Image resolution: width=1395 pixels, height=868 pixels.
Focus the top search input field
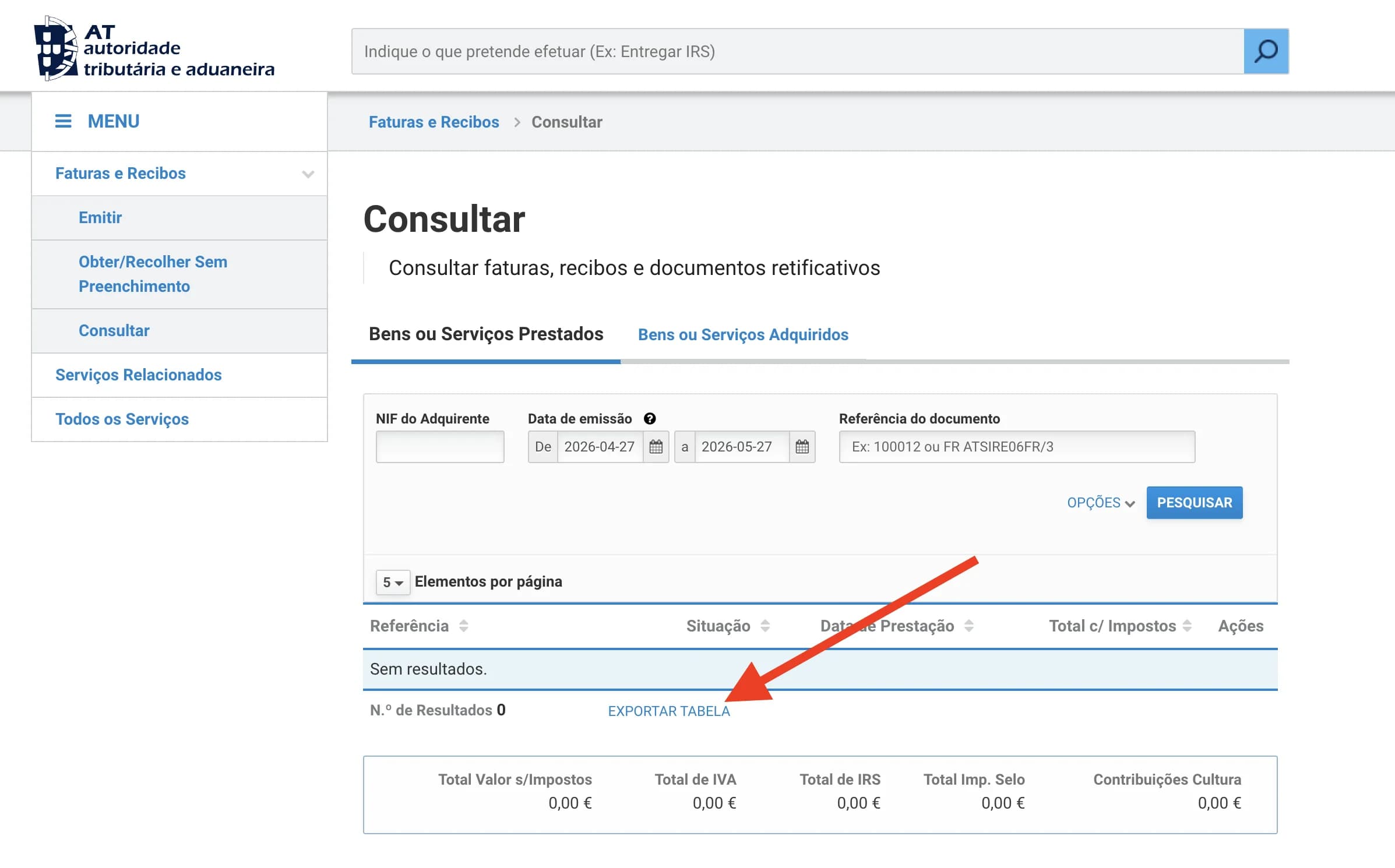pyautogui.click(x=798, y=51)
